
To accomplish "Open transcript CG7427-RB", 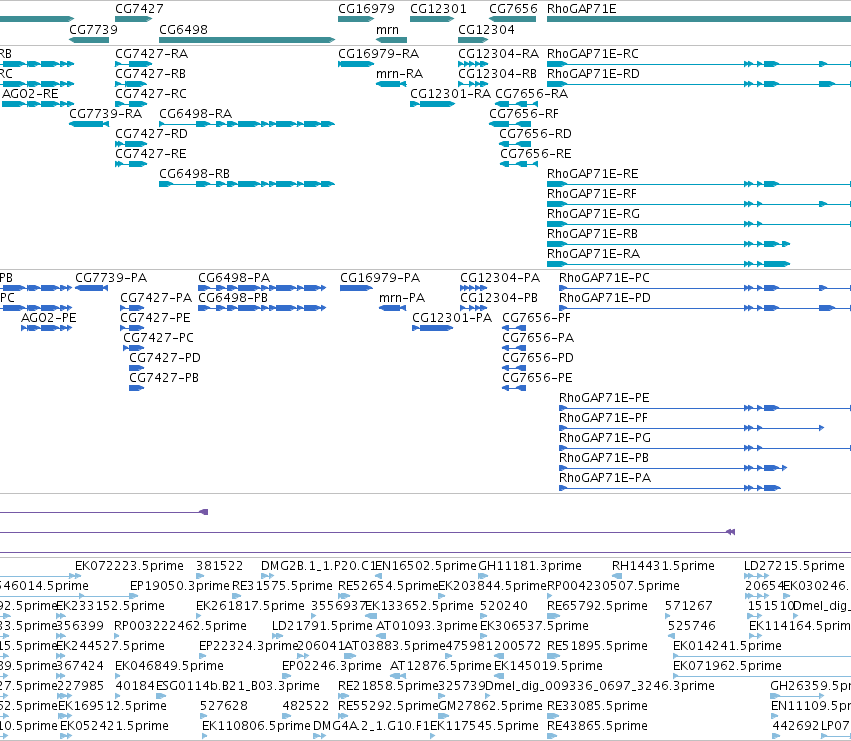I will click(x=150, y=74).
